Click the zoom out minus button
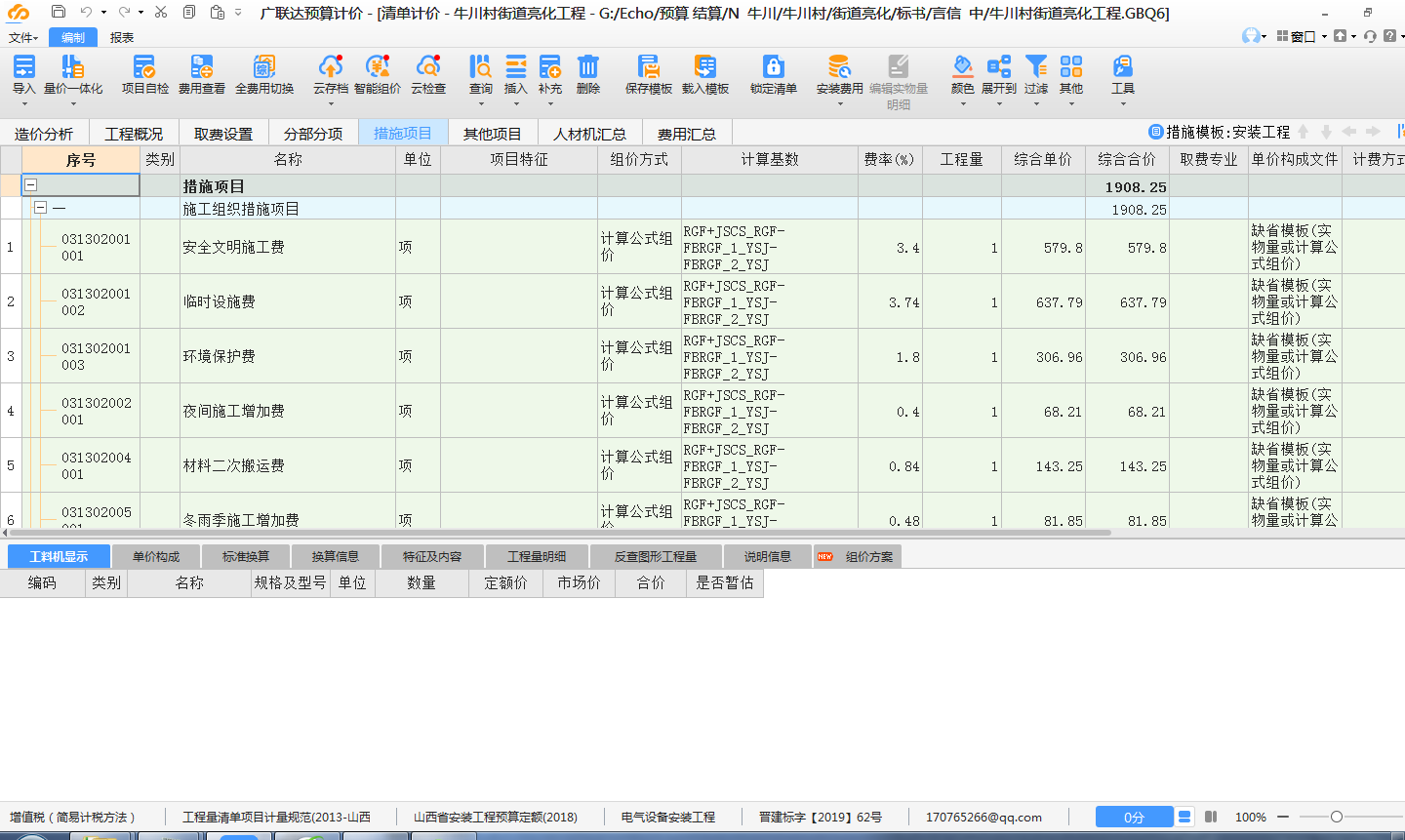1405x840 pixels. 1283,817
